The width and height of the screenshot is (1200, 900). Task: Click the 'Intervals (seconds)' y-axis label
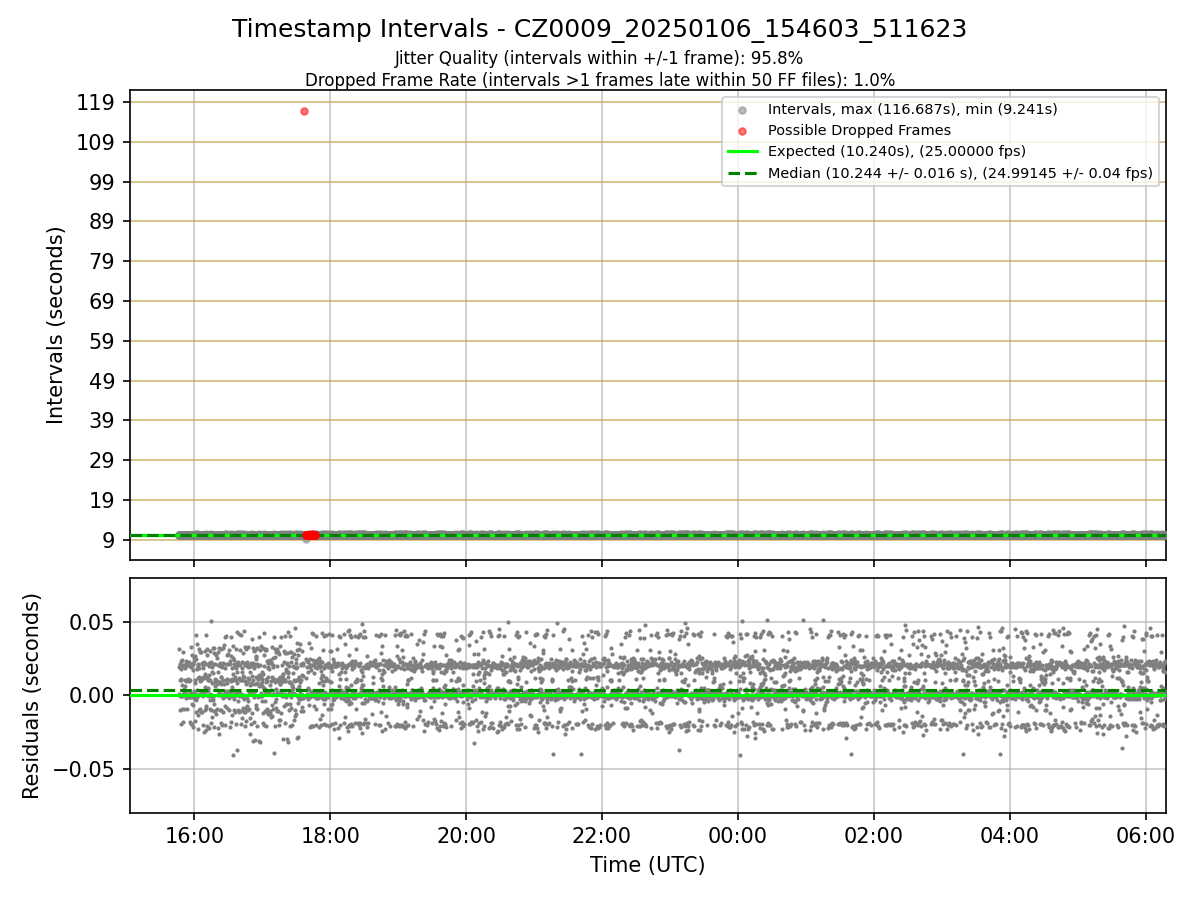(x=56, y=325)
